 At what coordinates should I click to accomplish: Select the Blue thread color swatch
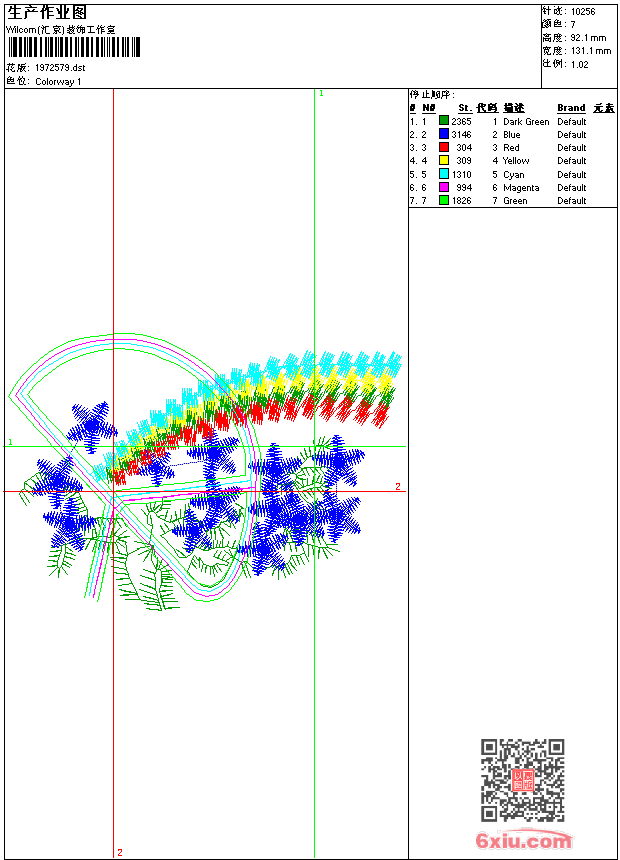pos(444,134)
